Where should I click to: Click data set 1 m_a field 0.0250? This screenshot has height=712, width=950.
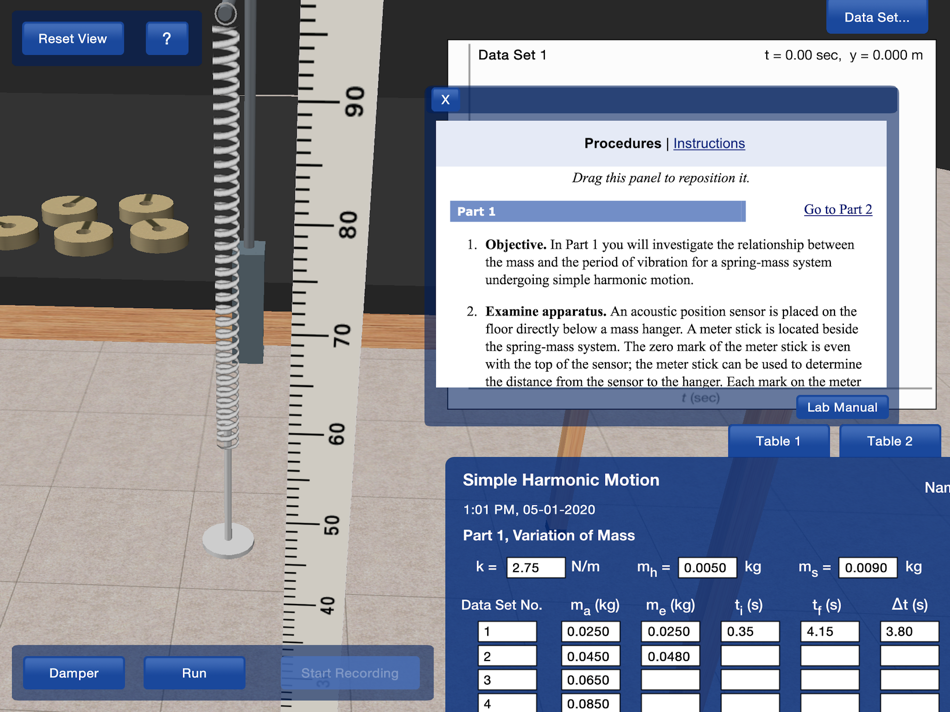tap(591, 631)
